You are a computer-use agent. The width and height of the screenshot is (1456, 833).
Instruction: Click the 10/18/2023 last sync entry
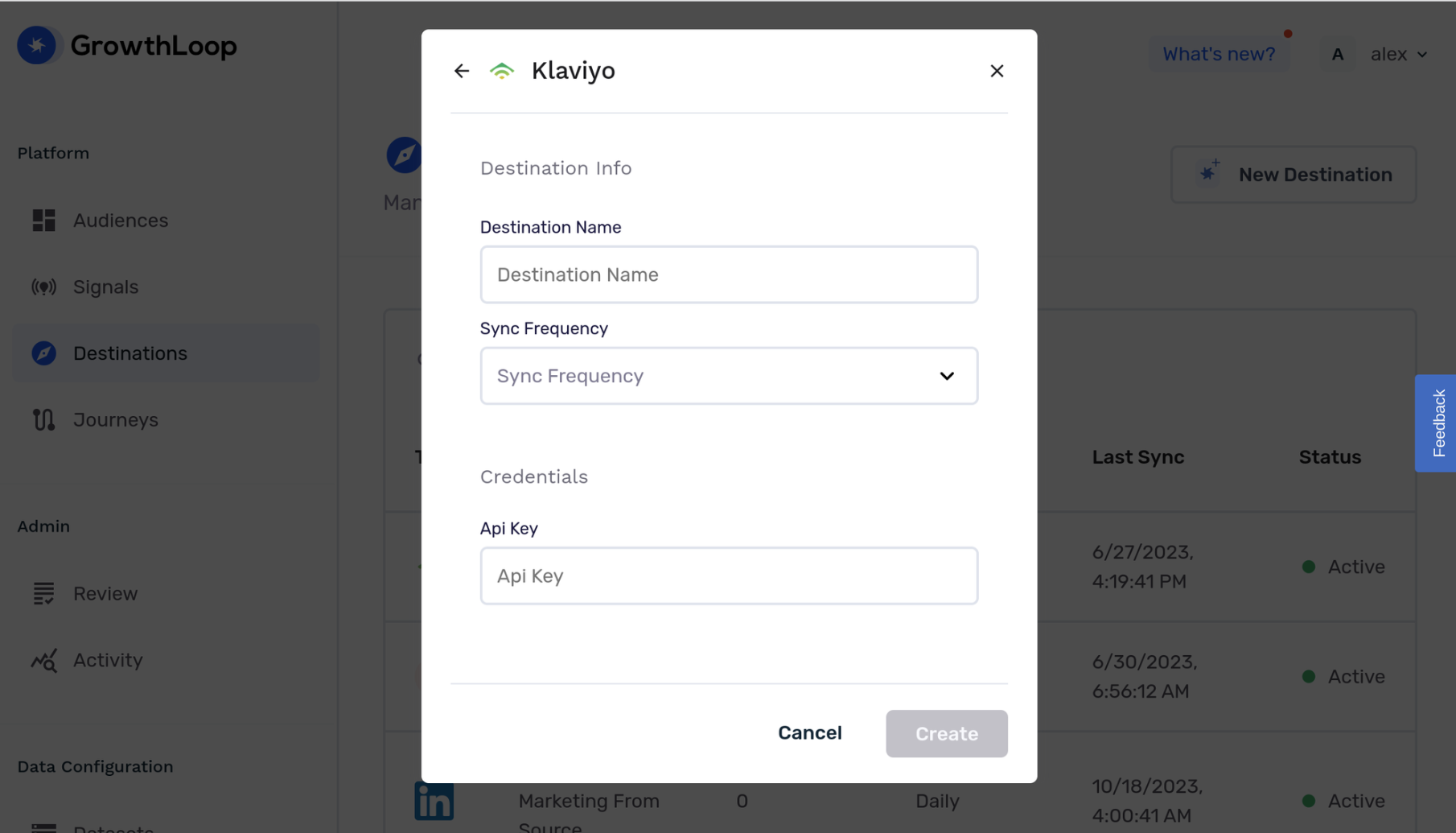click(1147, 801)
